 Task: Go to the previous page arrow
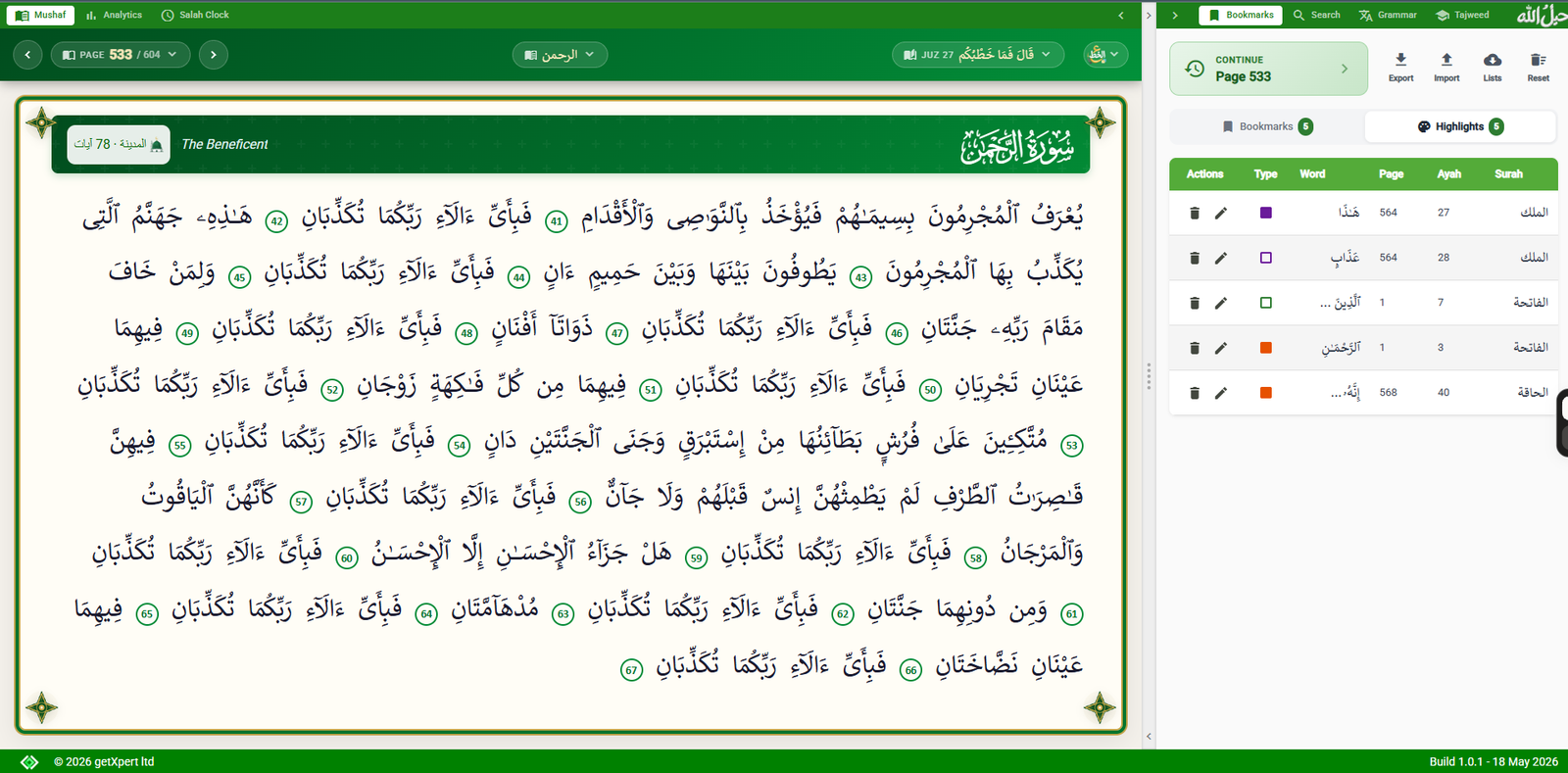pos(27,55)
